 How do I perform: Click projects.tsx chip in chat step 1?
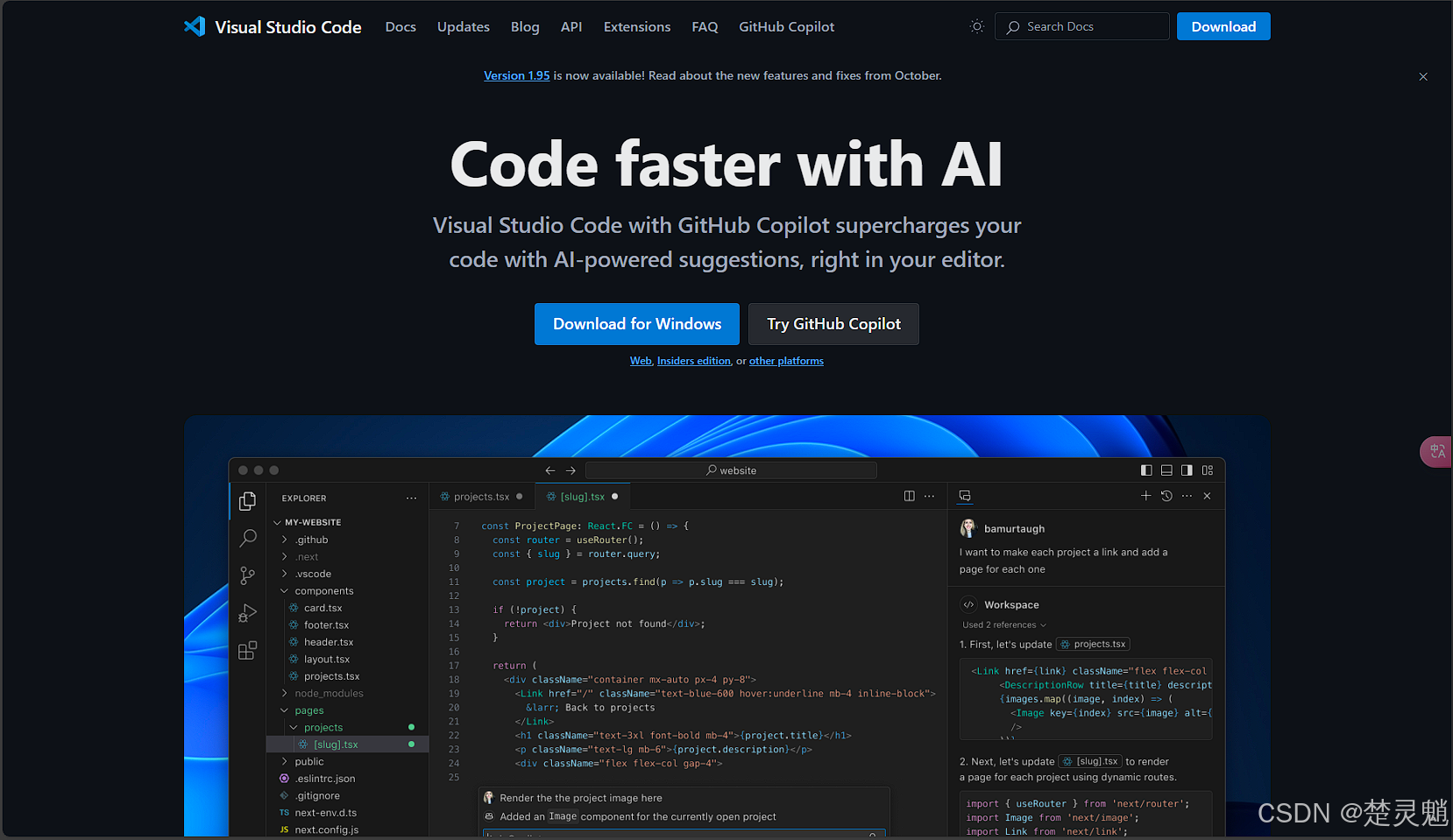click(x=1093, y=644)
